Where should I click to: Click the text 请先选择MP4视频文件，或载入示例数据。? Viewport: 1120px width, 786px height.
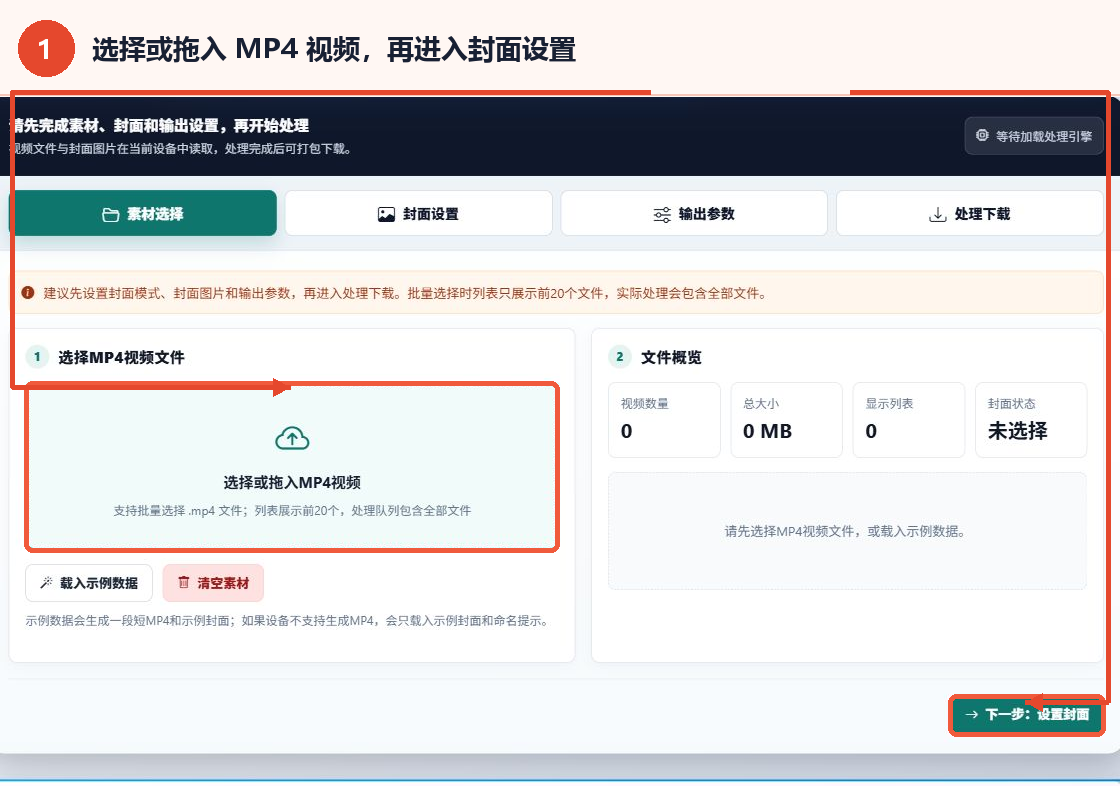(846, 531)
